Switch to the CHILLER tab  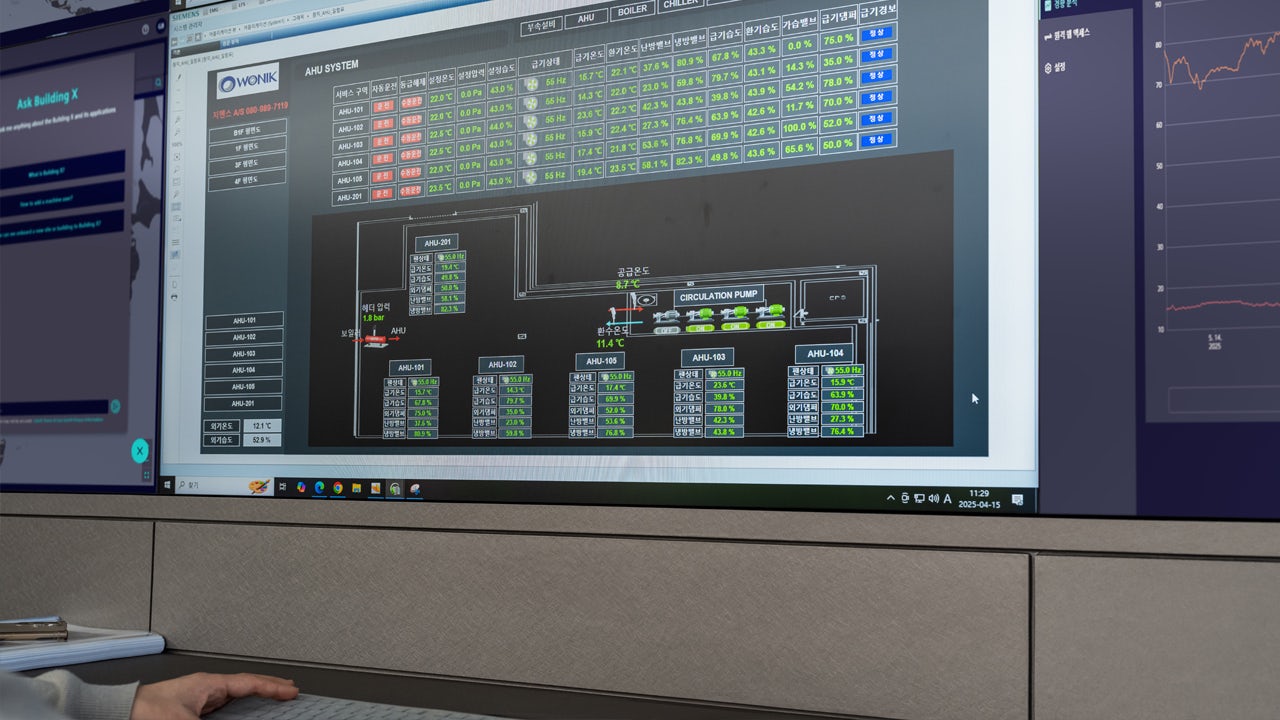pyautogui.click(x=680, y=5)
